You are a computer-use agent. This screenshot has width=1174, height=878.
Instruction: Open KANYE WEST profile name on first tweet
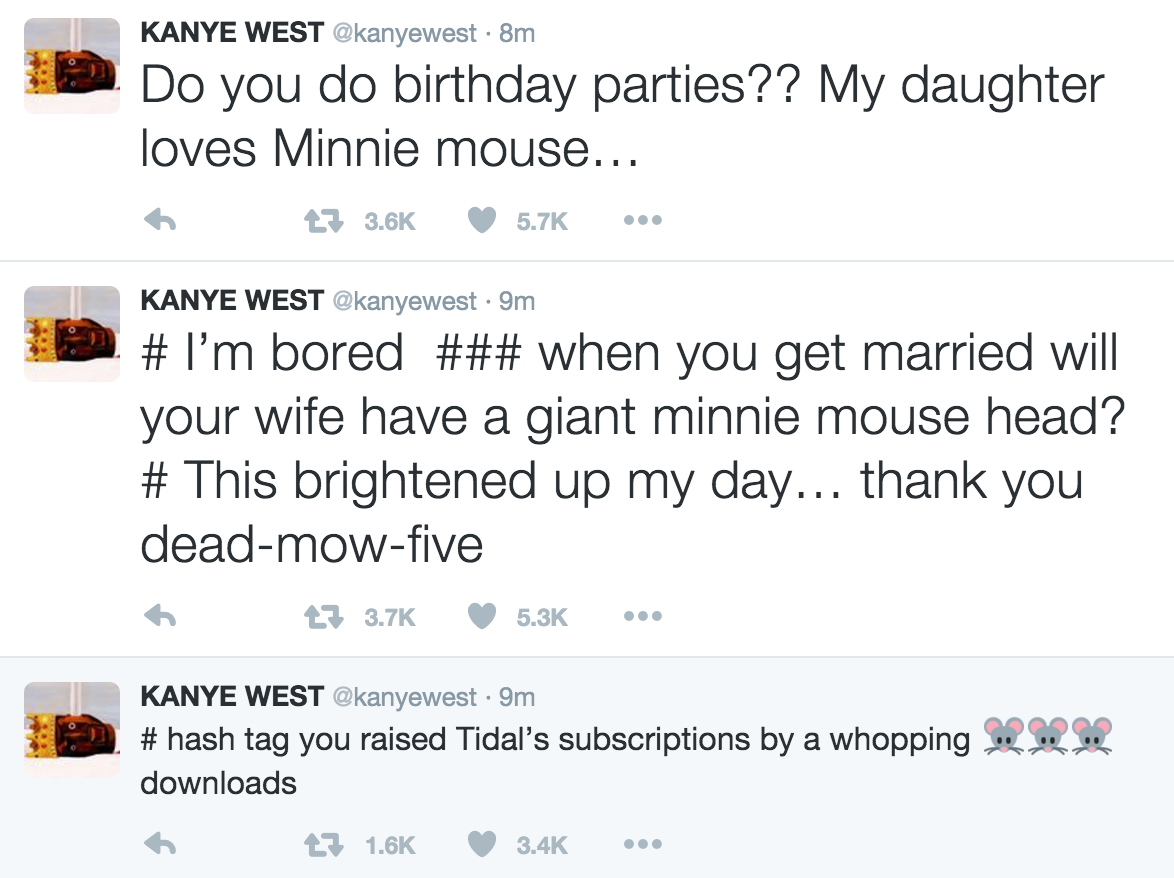pyautogui.click(x=232, y=33)
